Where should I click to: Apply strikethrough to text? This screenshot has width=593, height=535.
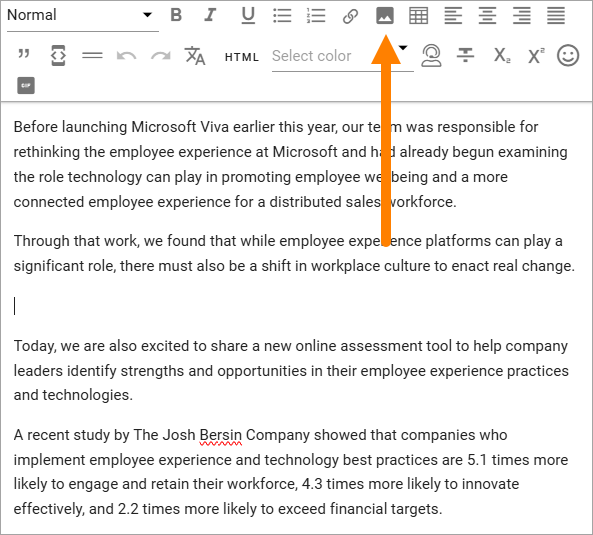465,55
